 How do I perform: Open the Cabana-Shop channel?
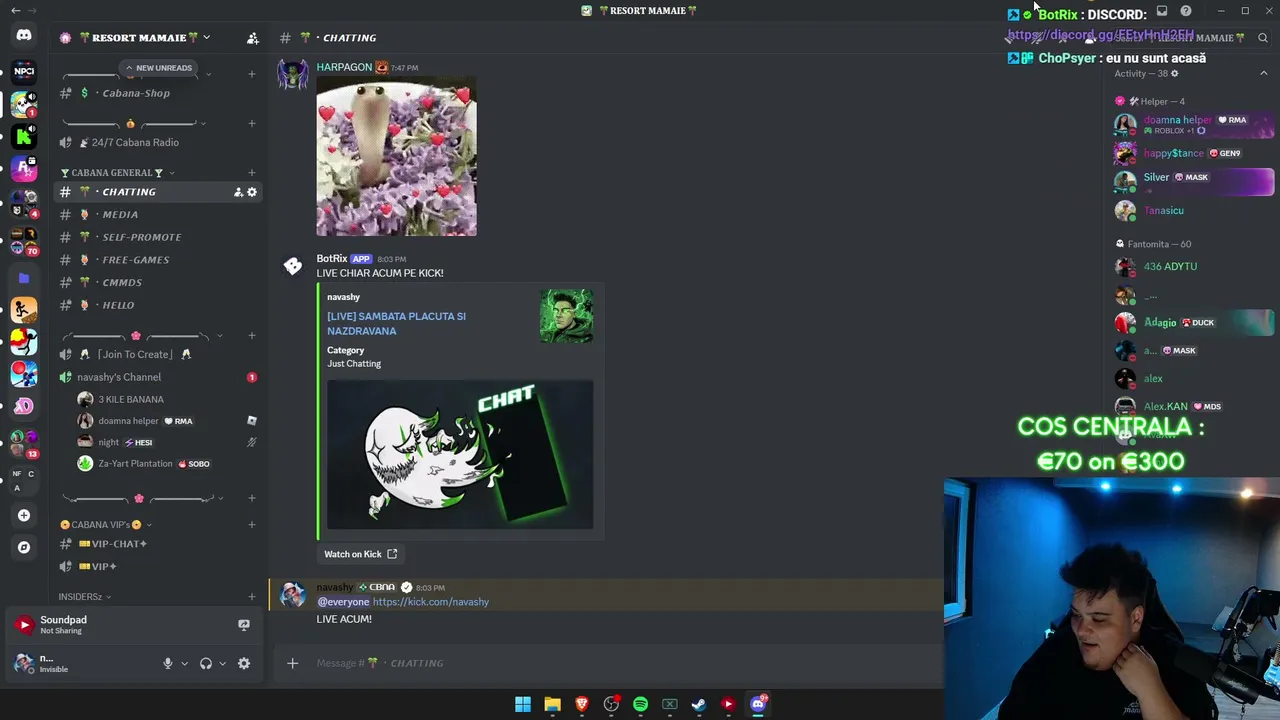pos(158,93)
